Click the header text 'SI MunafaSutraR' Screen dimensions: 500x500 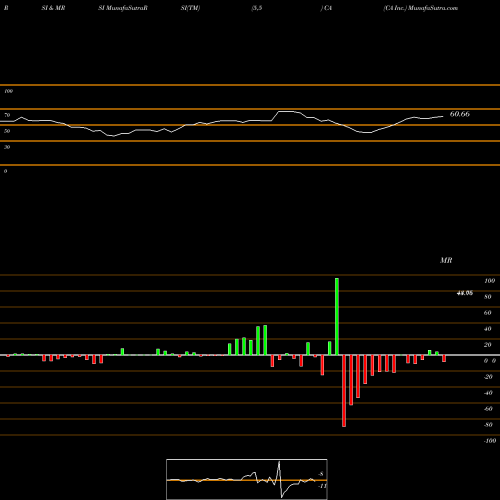click(123, 8)
